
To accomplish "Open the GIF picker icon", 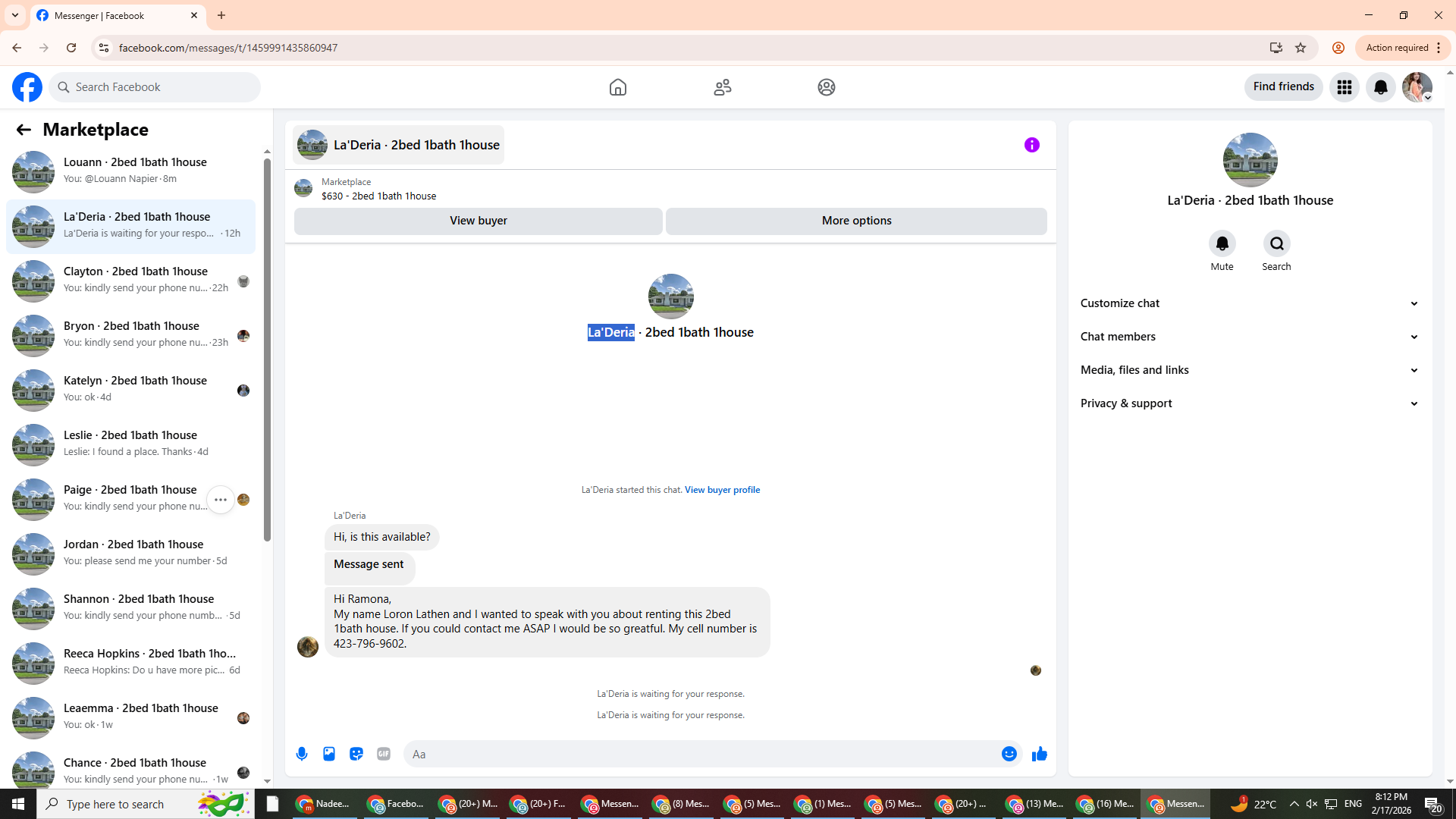I will pos(384,754).
